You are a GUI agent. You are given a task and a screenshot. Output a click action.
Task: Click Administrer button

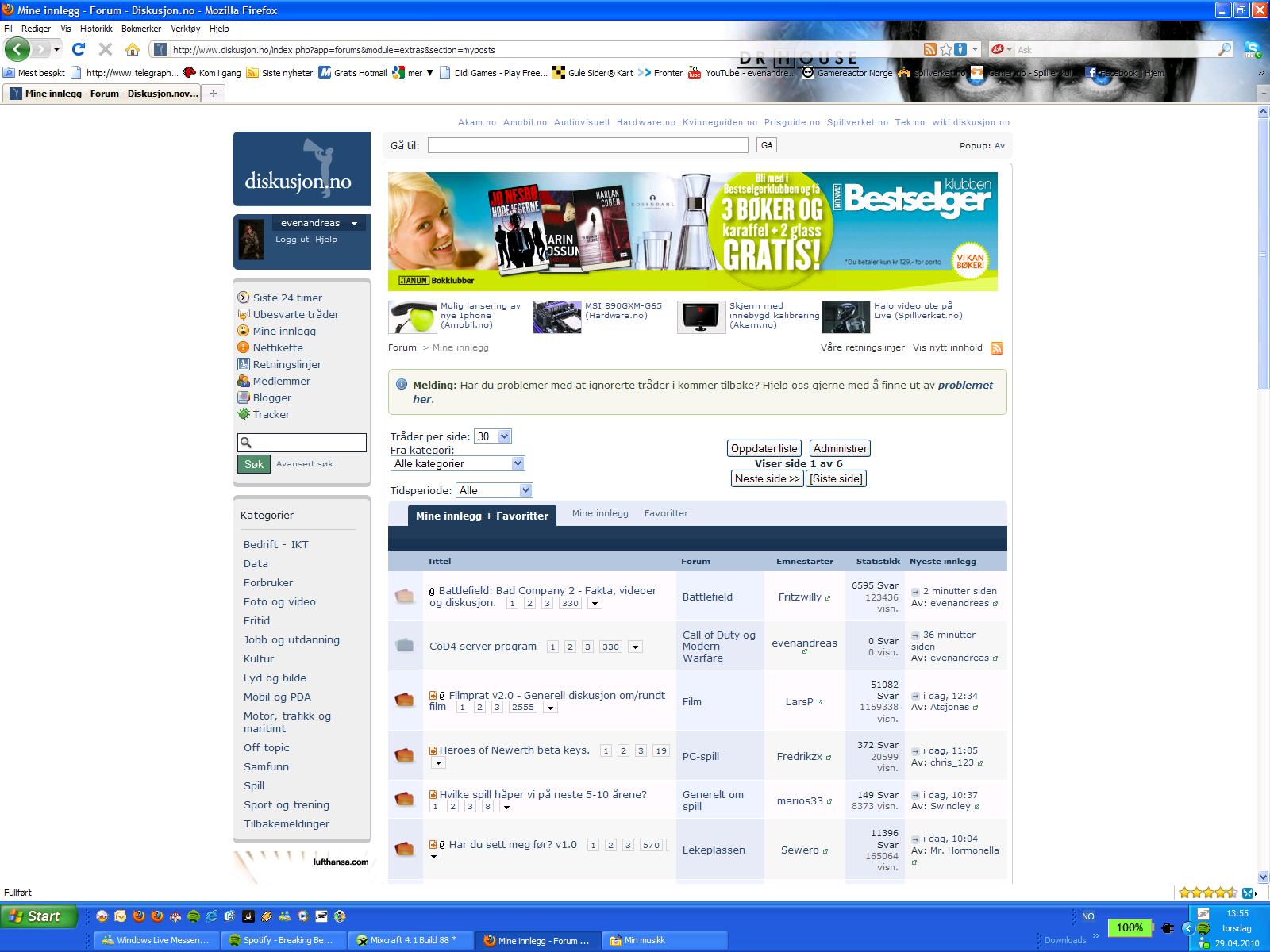[840, 448]
